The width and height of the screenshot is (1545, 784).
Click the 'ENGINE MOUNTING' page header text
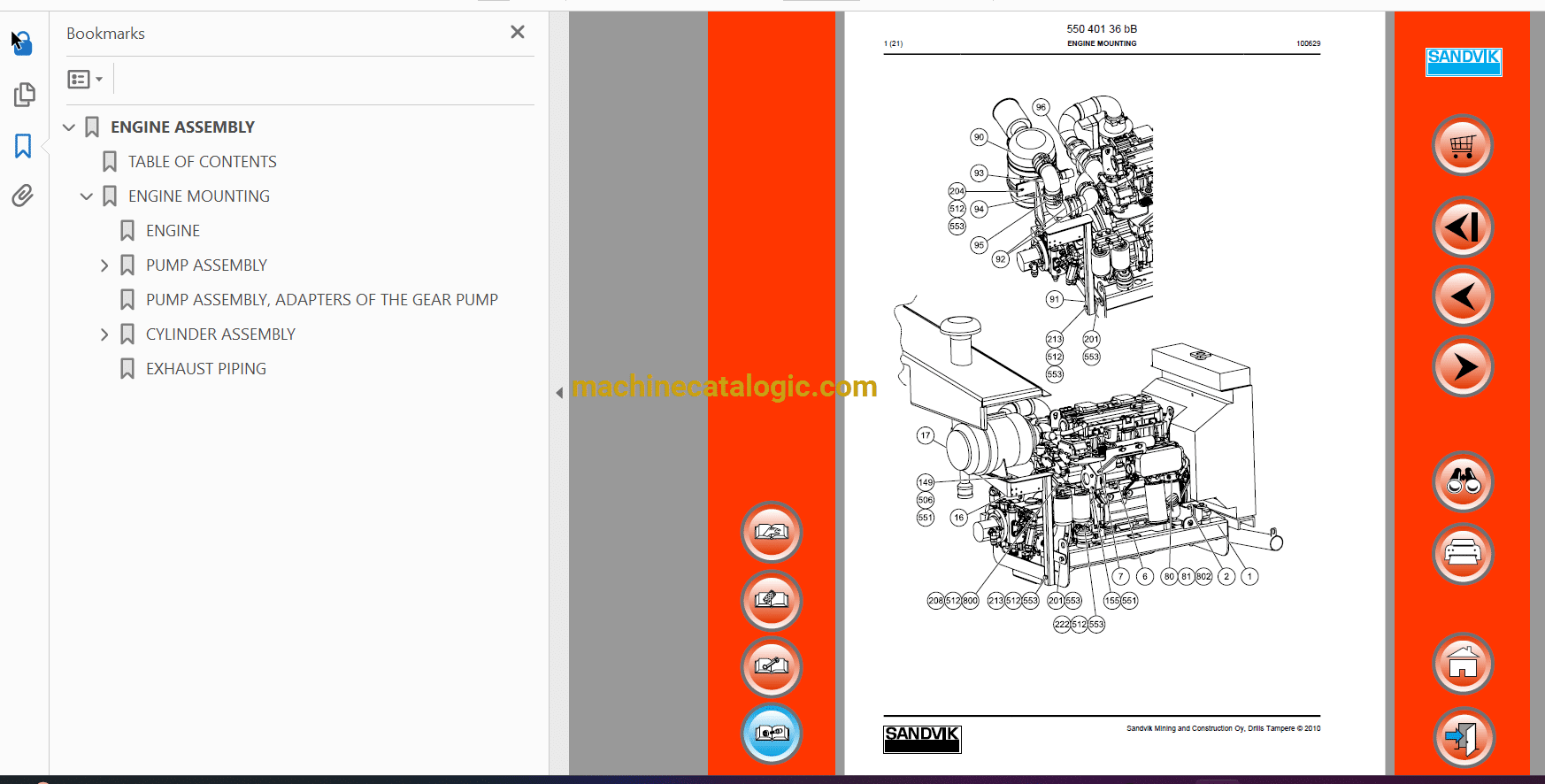point(1102,43)
